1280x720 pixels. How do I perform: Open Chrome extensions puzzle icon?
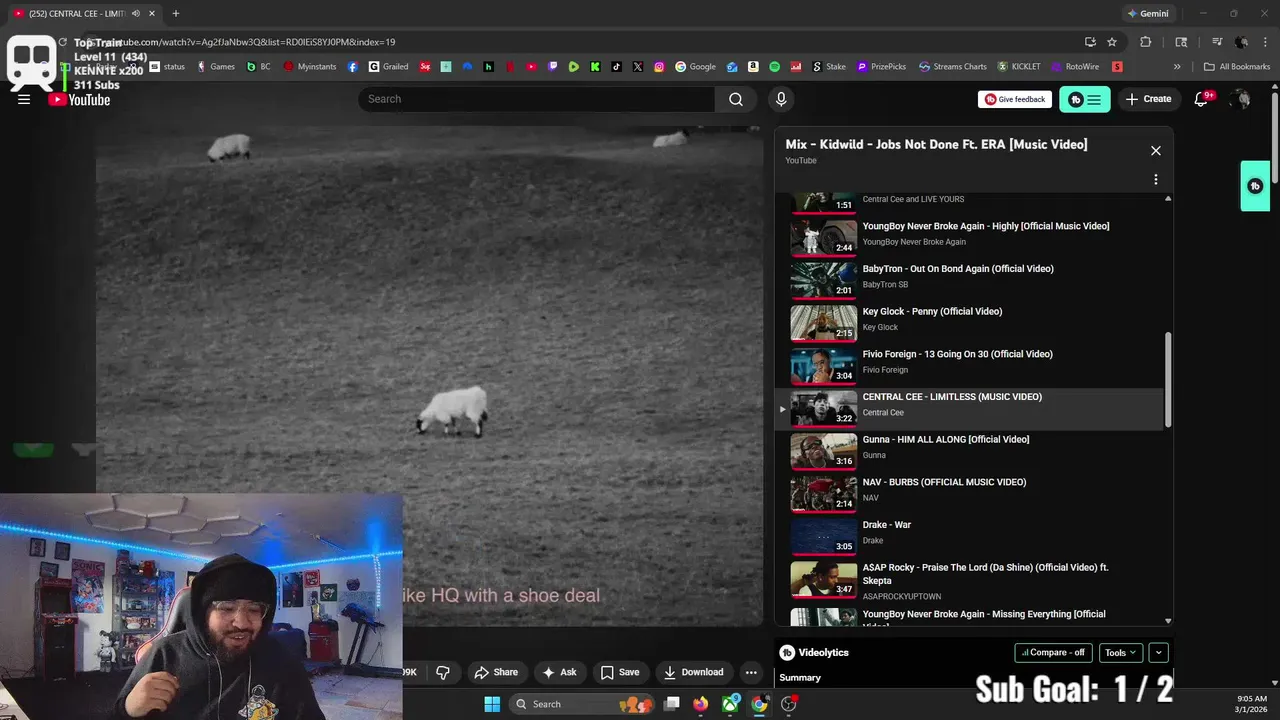(1146, 42)
